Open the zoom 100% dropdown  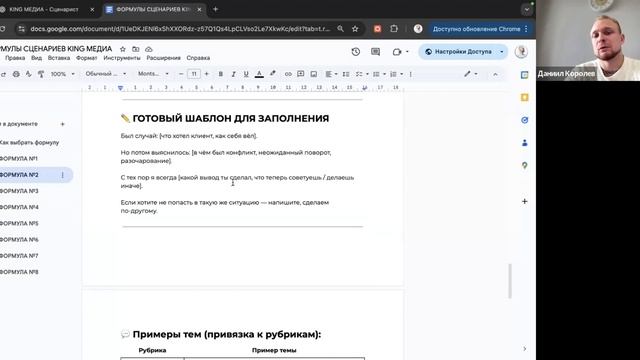click(62, 74)
